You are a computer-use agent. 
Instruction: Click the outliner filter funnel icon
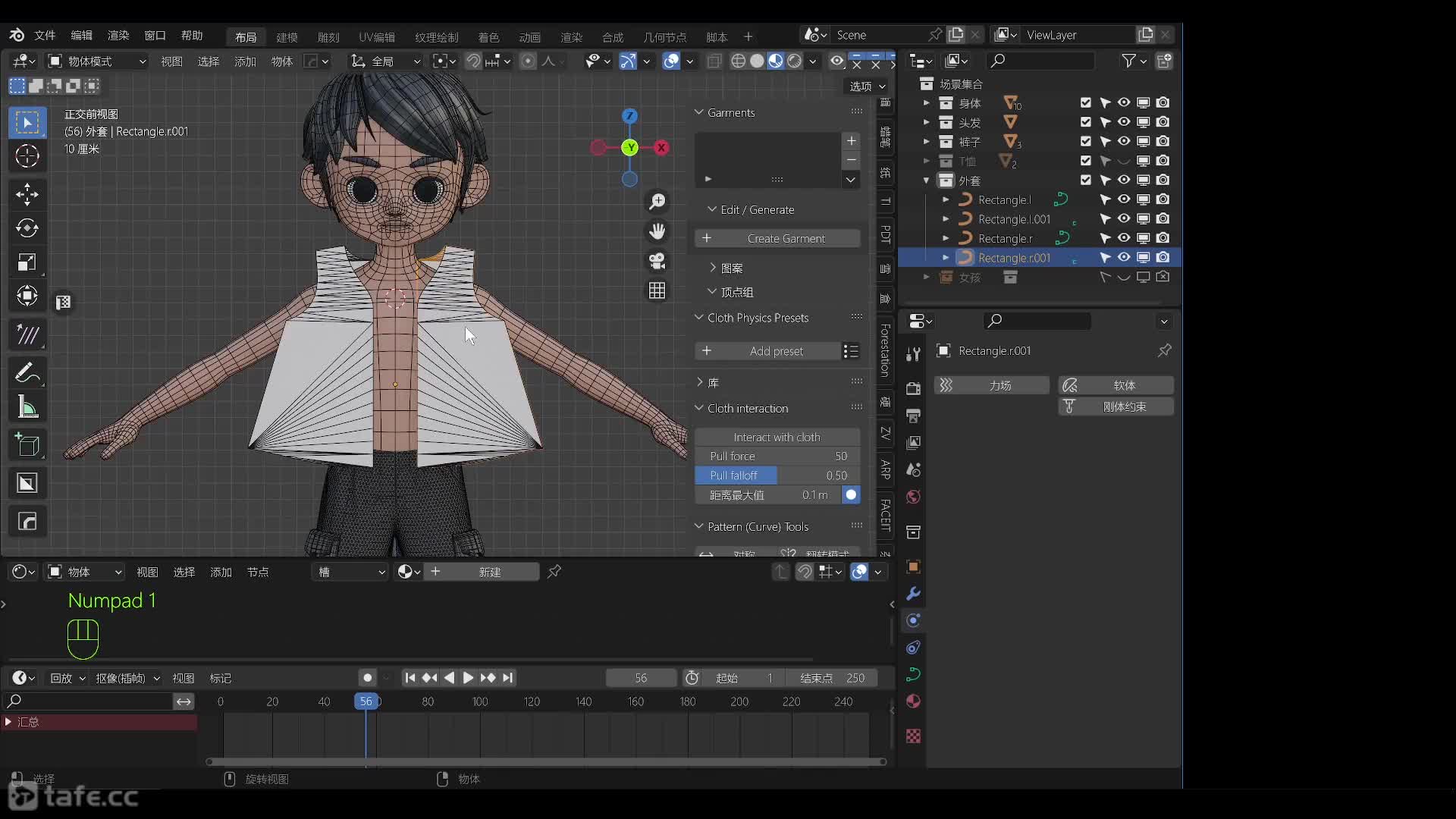[1129, 61]
